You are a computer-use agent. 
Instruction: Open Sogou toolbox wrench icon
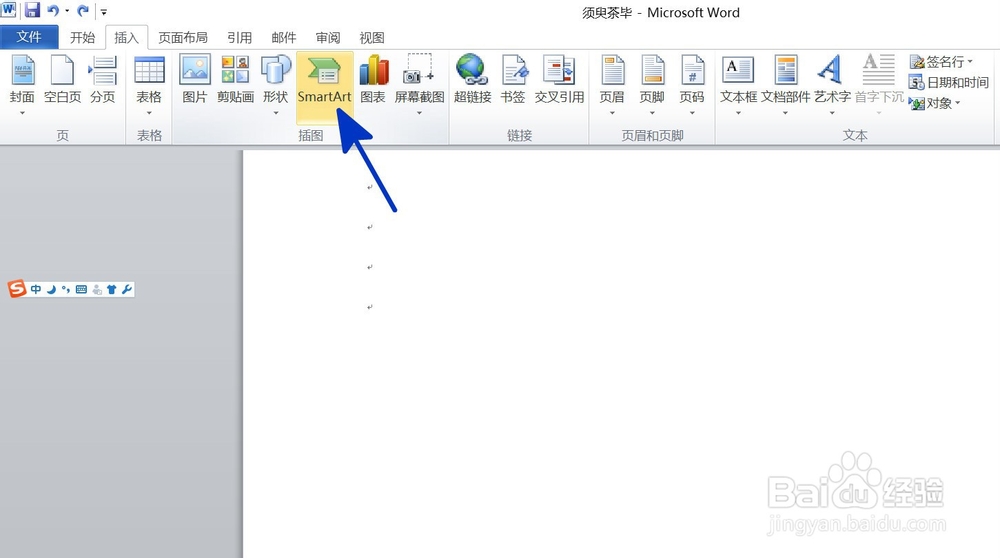pyautogui.click(x=126, y=290)
